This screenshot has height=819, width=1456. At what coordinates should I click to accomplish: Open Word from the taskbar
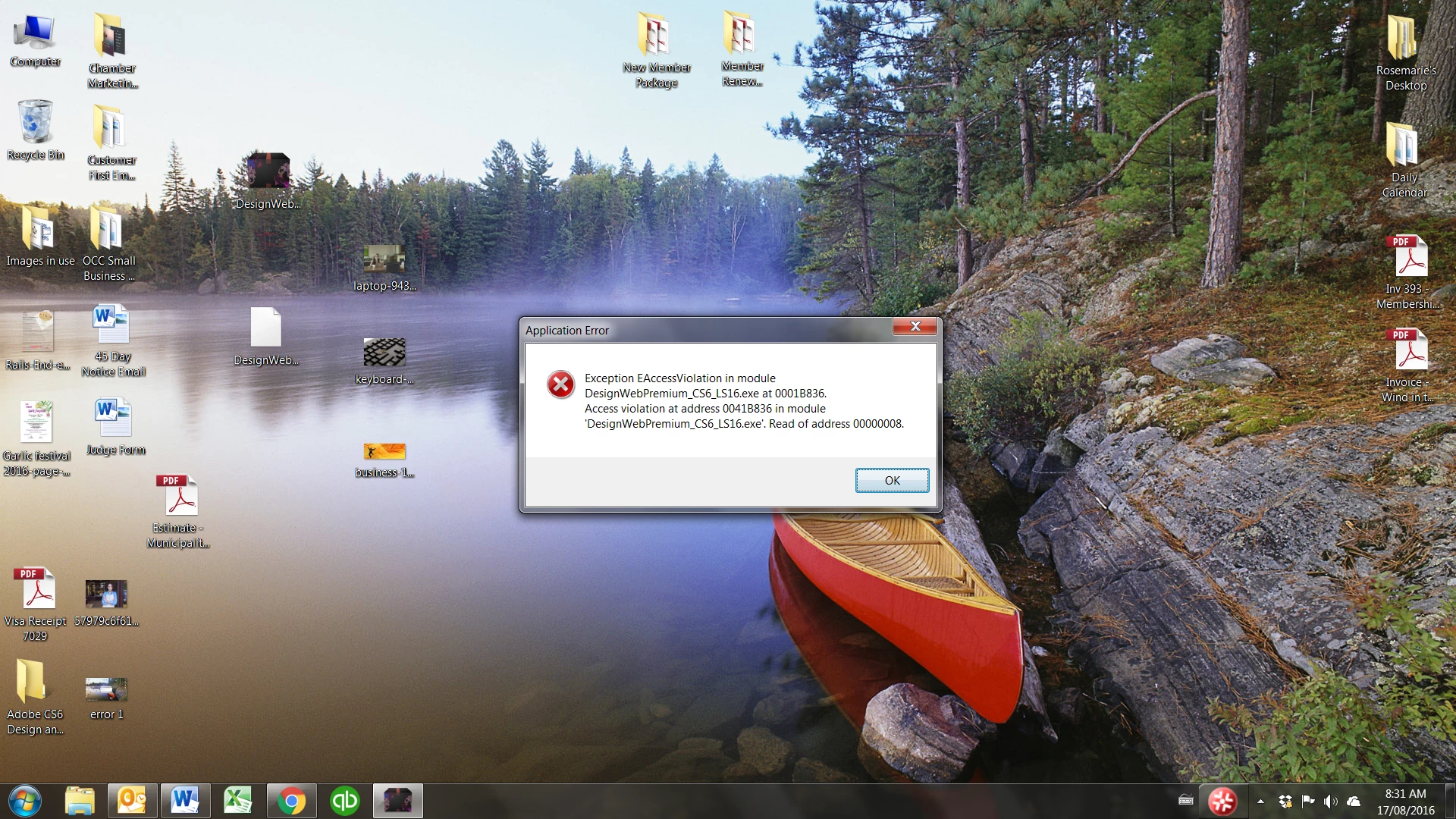tap(185, 801)
